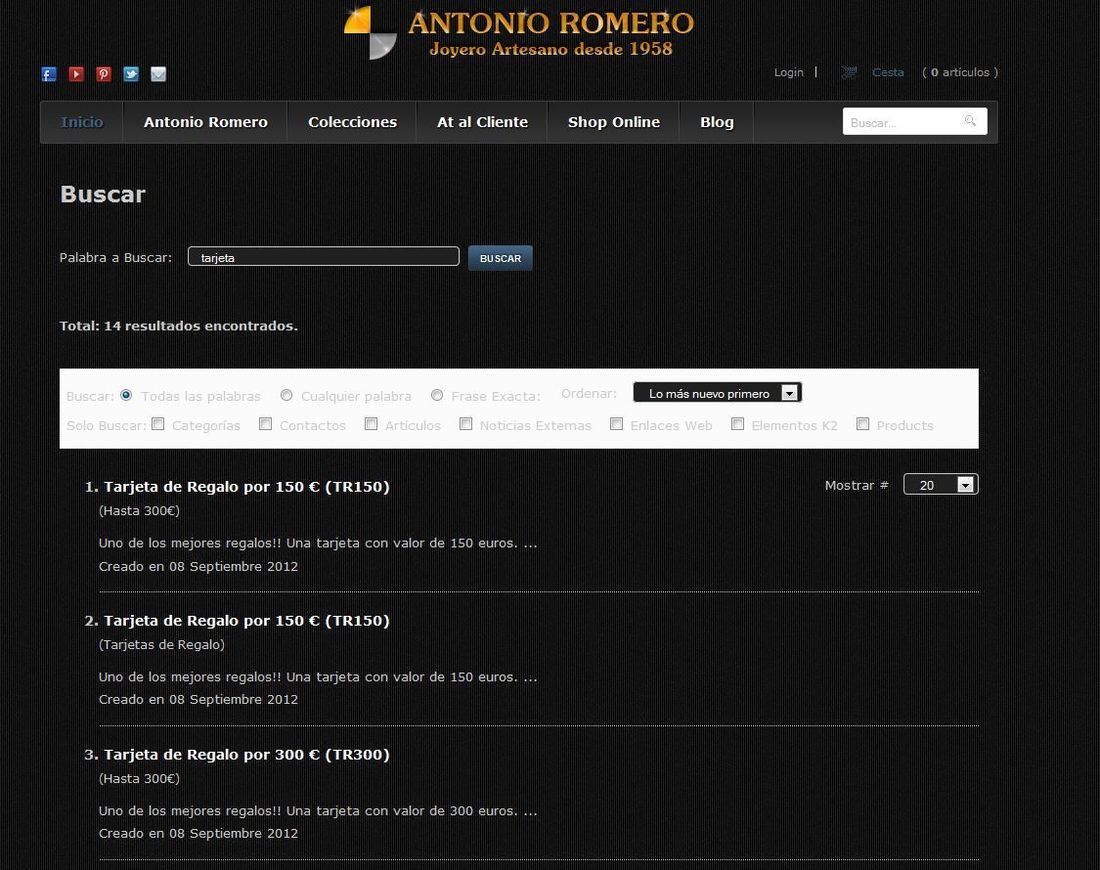1100x870 pixels.
Task: Click the magnifier icon in search box
Action: coord(970,121)
